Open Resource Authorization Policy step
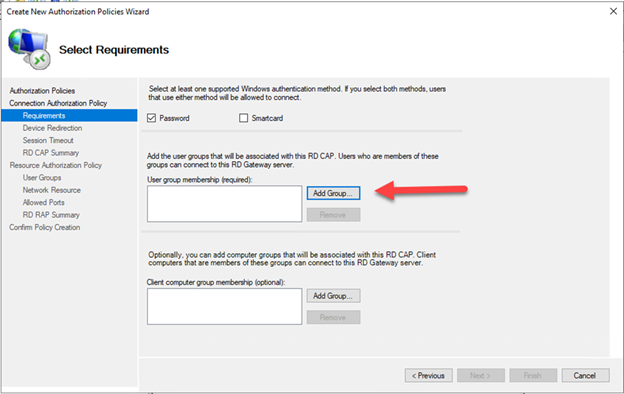 (56, 165)
